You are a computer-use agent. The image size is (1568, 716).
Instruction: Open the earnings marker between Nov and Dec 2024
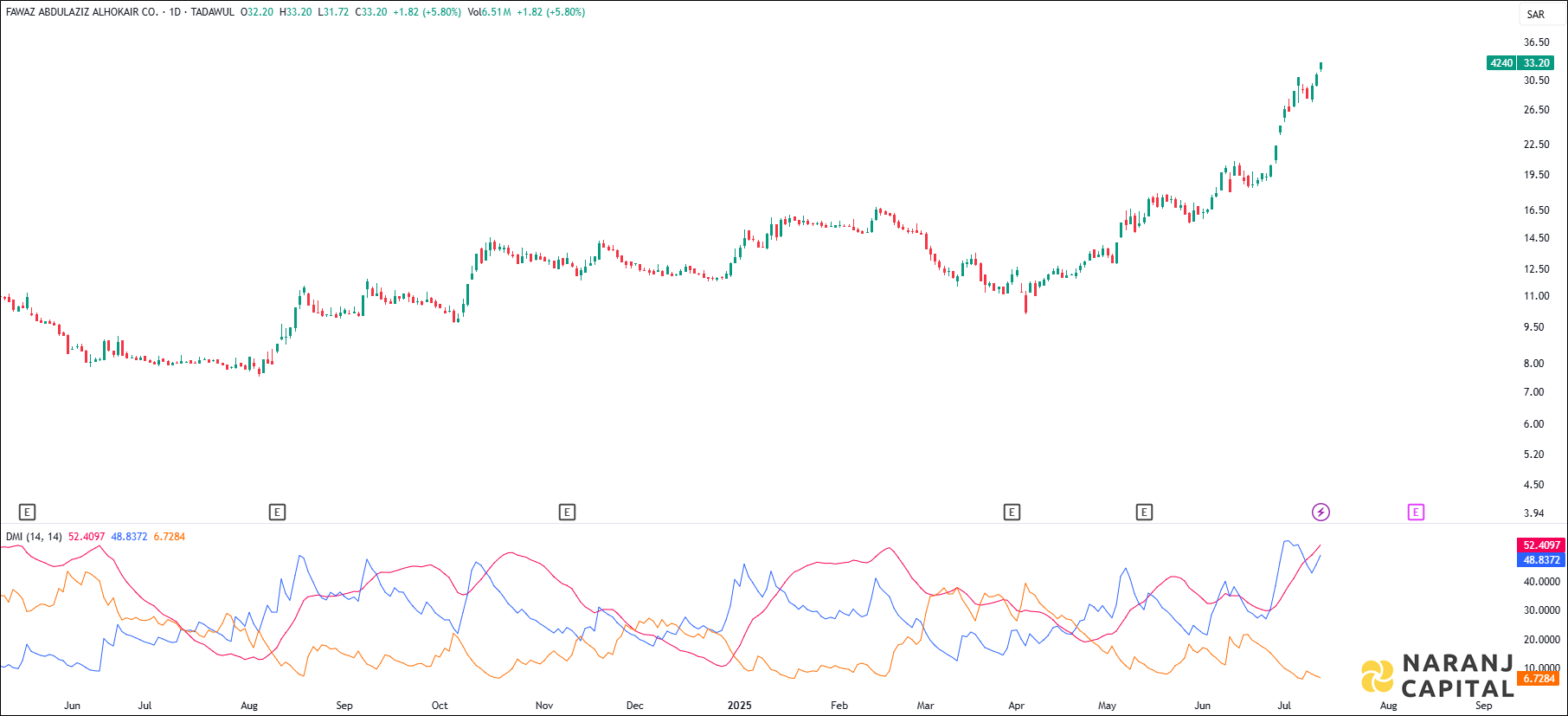[x=567, y=513]
